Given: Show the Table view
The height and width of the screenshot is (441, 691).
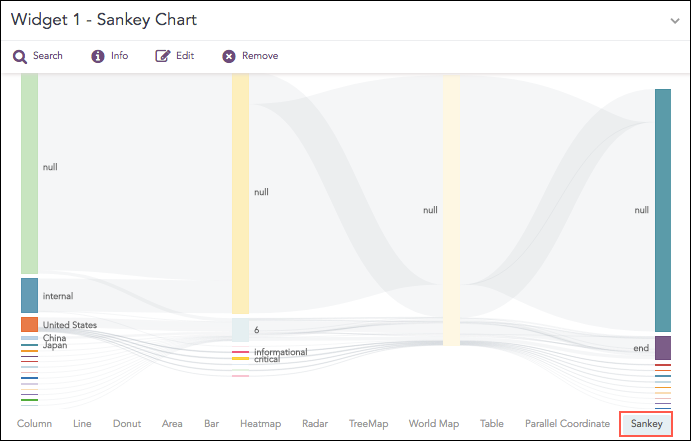Looking at the screenshot, I should [492, 424].
